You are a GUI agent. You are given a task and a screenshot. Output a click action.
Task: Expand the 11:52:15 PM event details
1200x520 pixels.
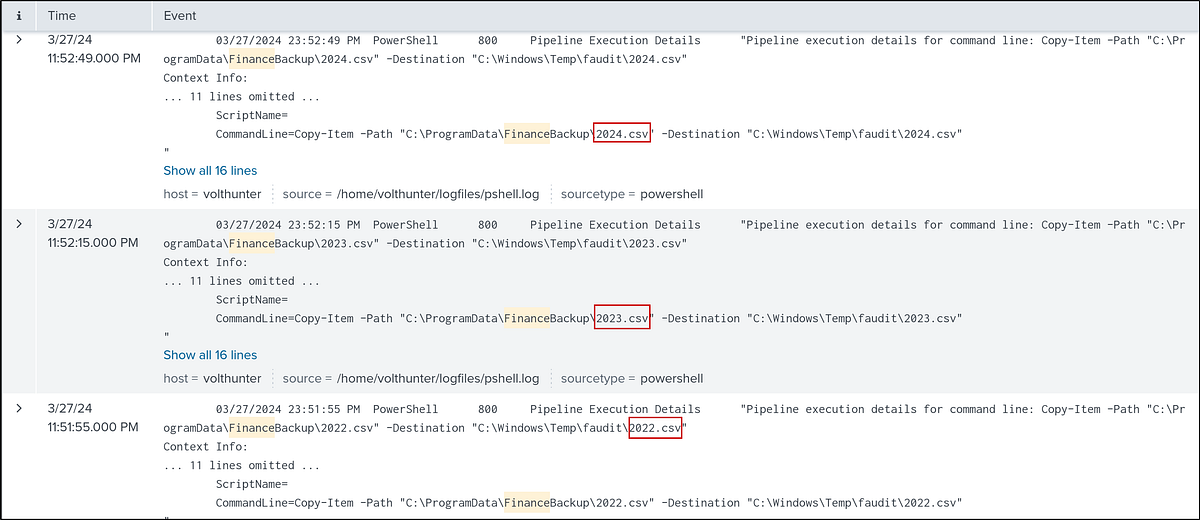tap(18, 224)
